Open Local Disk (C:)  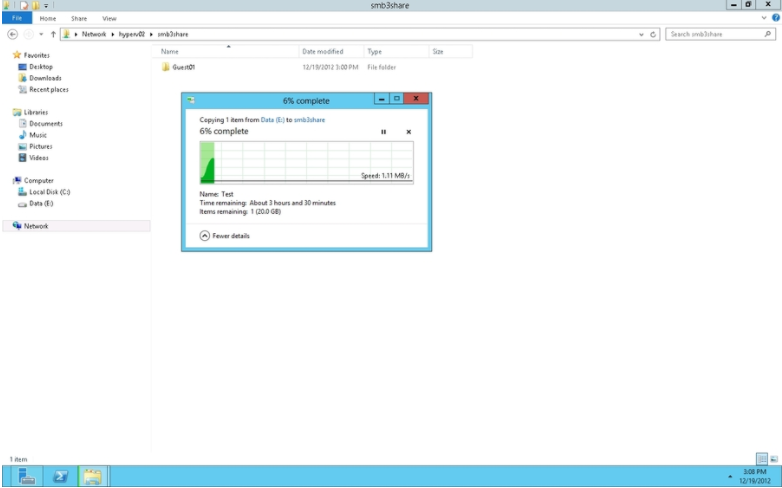(44, 192)
